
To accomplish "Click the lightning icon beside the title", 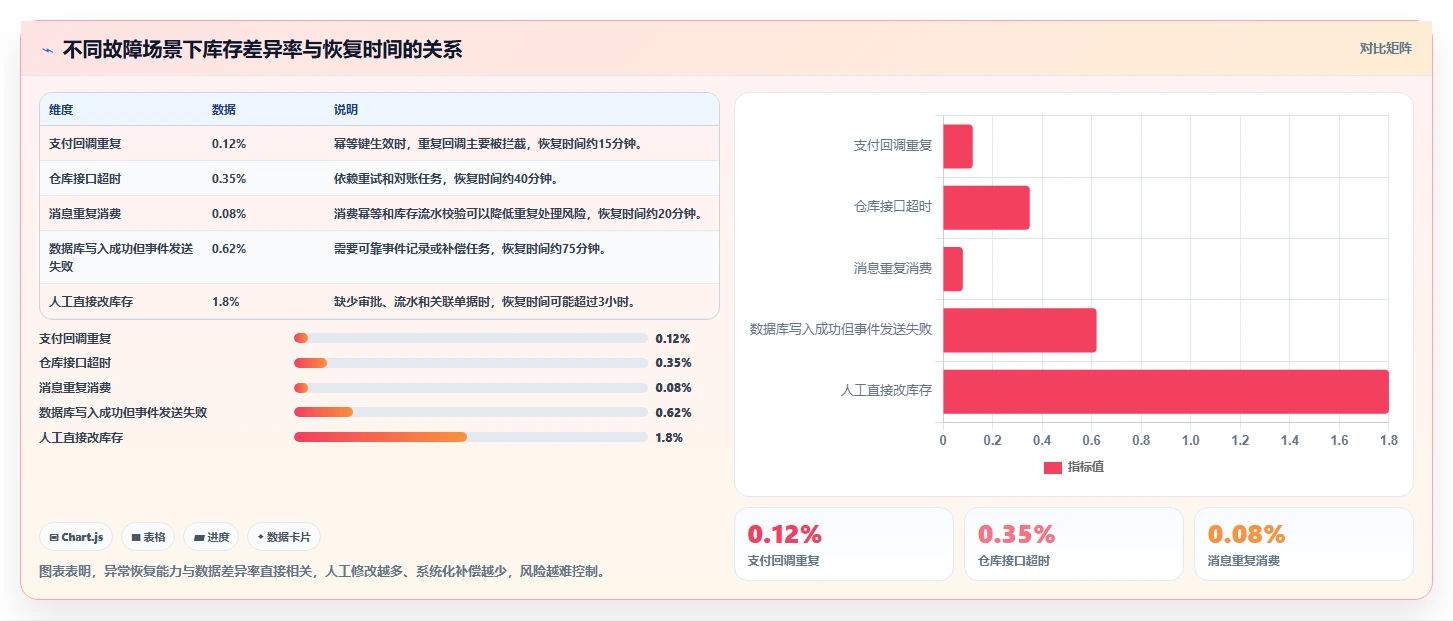I will click(47, 50).
